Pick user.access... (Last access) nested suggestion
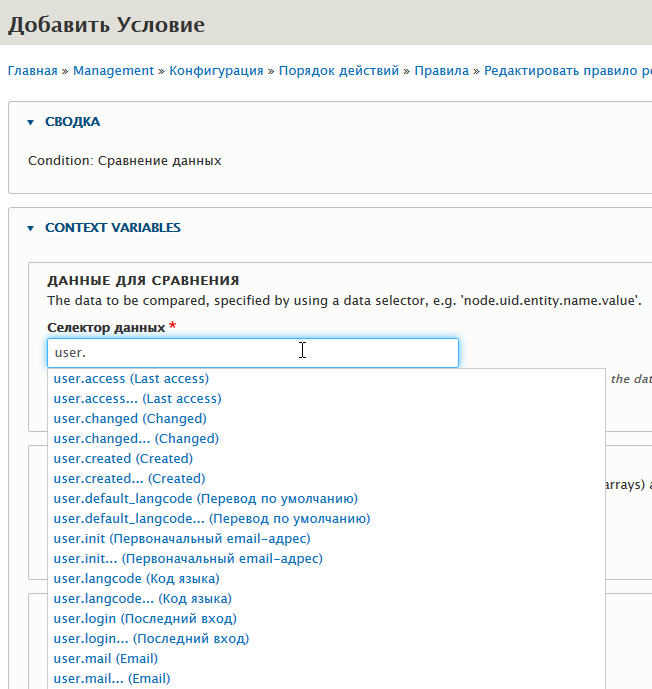 point(137,399)
